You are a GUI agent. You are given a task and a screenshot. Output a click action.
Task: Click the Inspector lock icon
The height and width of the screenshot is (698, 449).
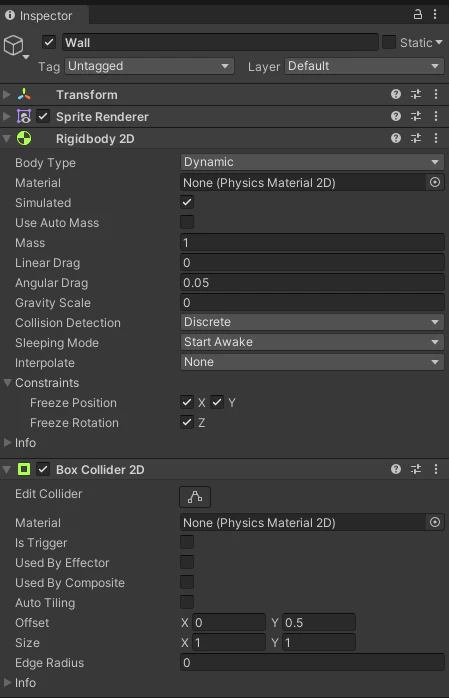point(417,15)
